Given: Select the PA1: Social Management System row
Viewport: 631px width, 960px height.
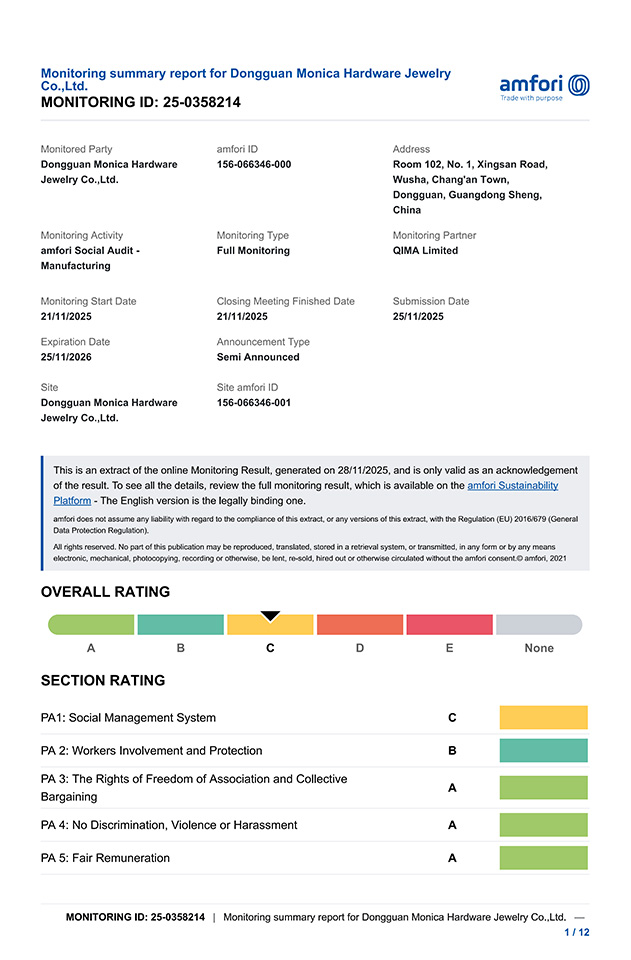Looking at the screenshot, I should click(x=128, y=718).
